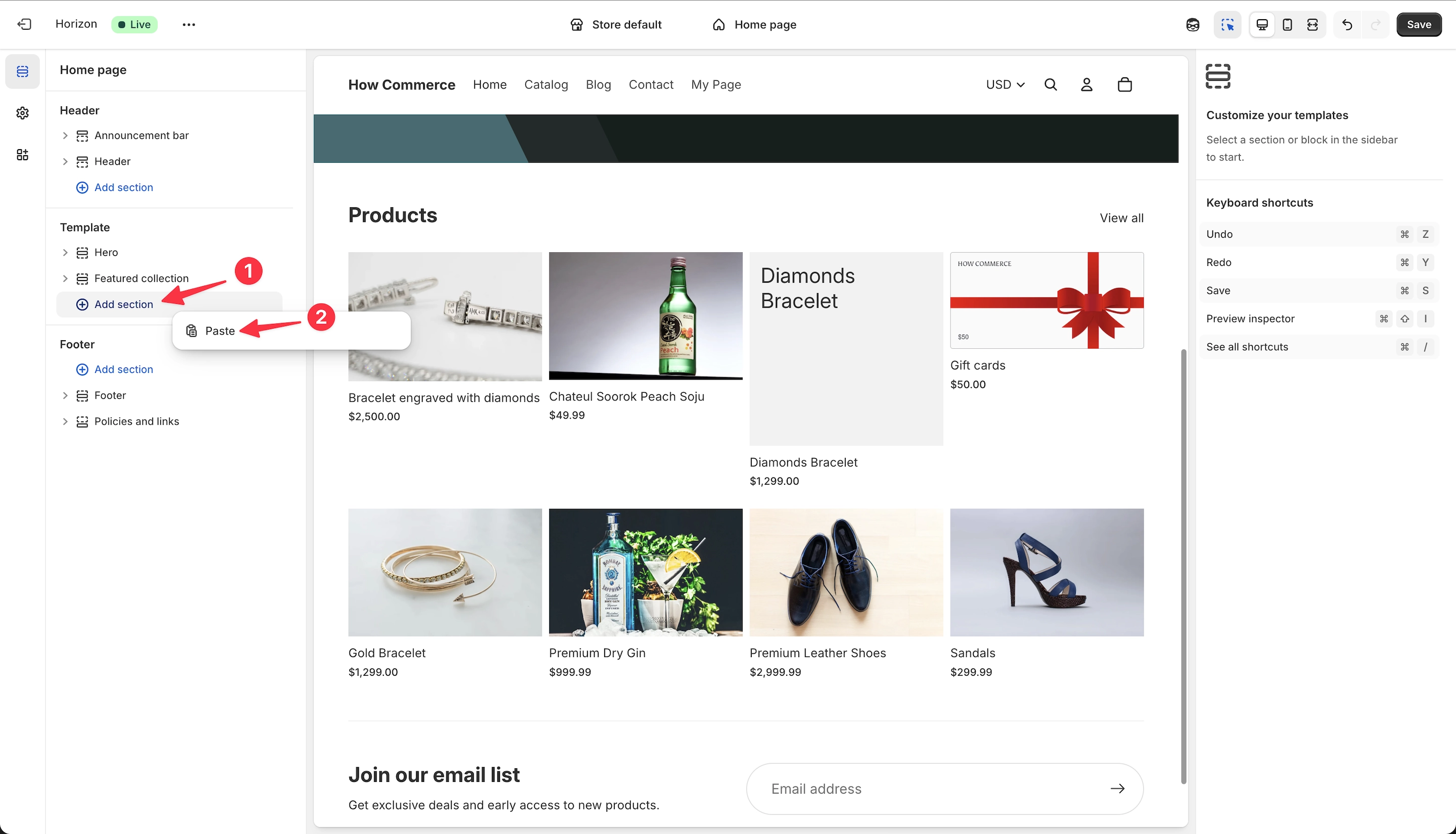Click the View all products link
Viewport: 1456px width, 834px height.
(1121, 218)
